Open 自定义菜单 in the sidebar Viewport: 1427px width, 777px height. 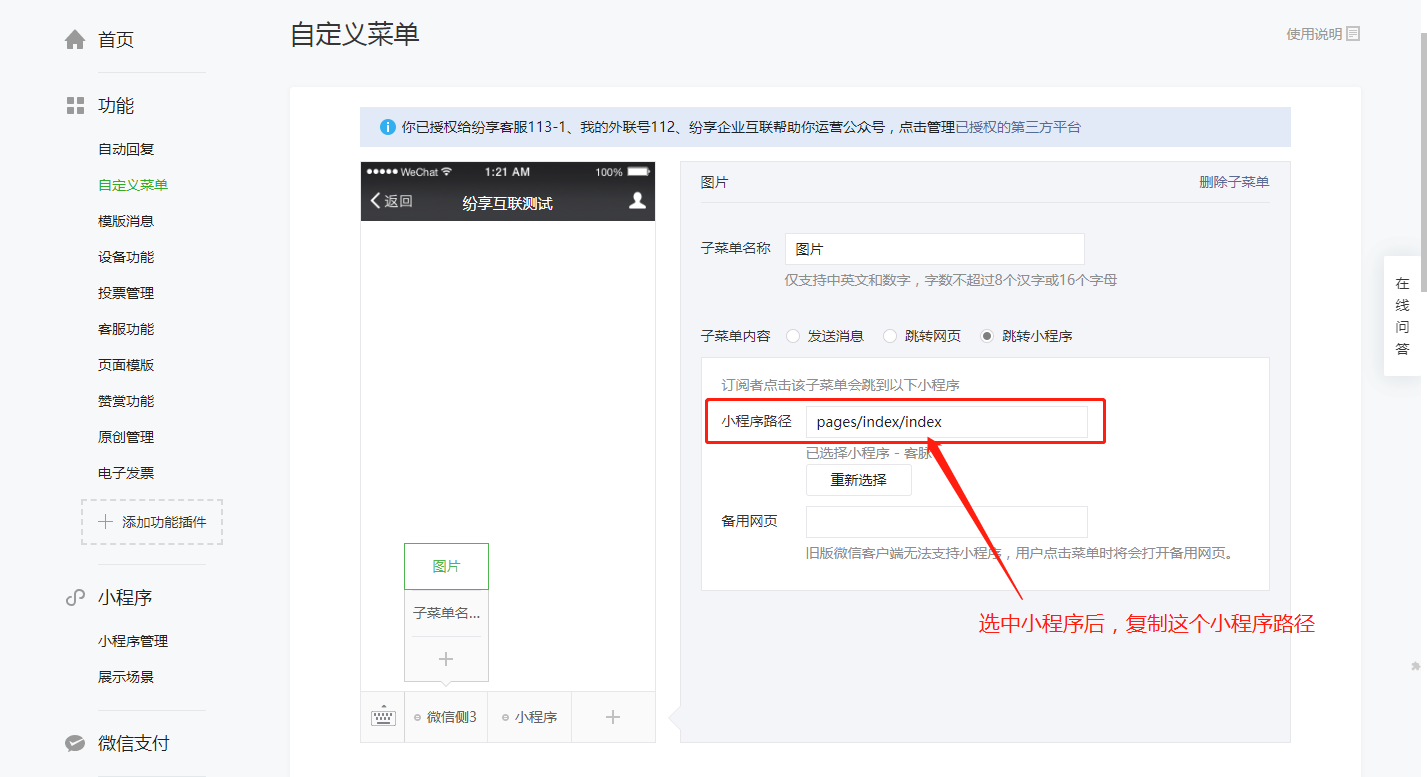(133, 185)
